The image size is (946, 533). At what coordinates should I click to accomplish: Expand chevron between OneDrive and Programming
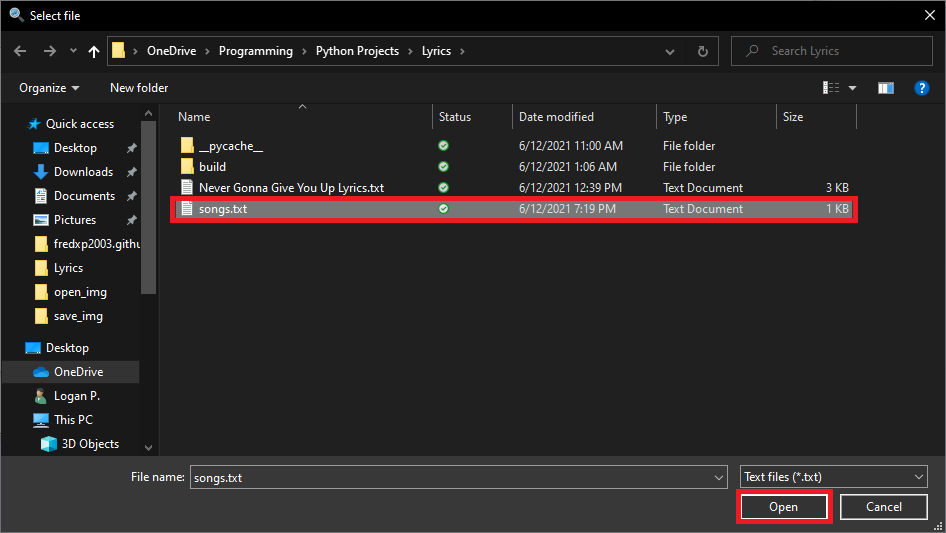[x=208, y=51]
